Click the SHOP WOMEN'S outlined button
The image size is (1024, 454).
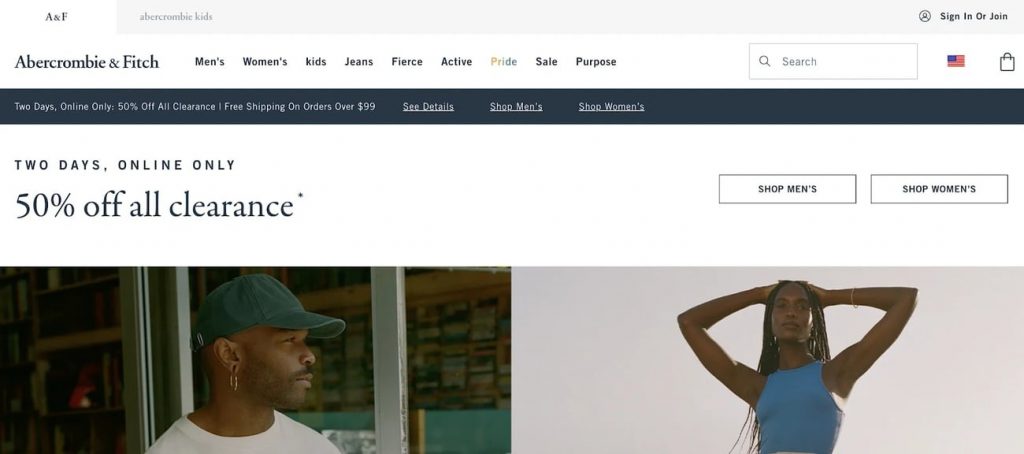[x=938, y=189]
